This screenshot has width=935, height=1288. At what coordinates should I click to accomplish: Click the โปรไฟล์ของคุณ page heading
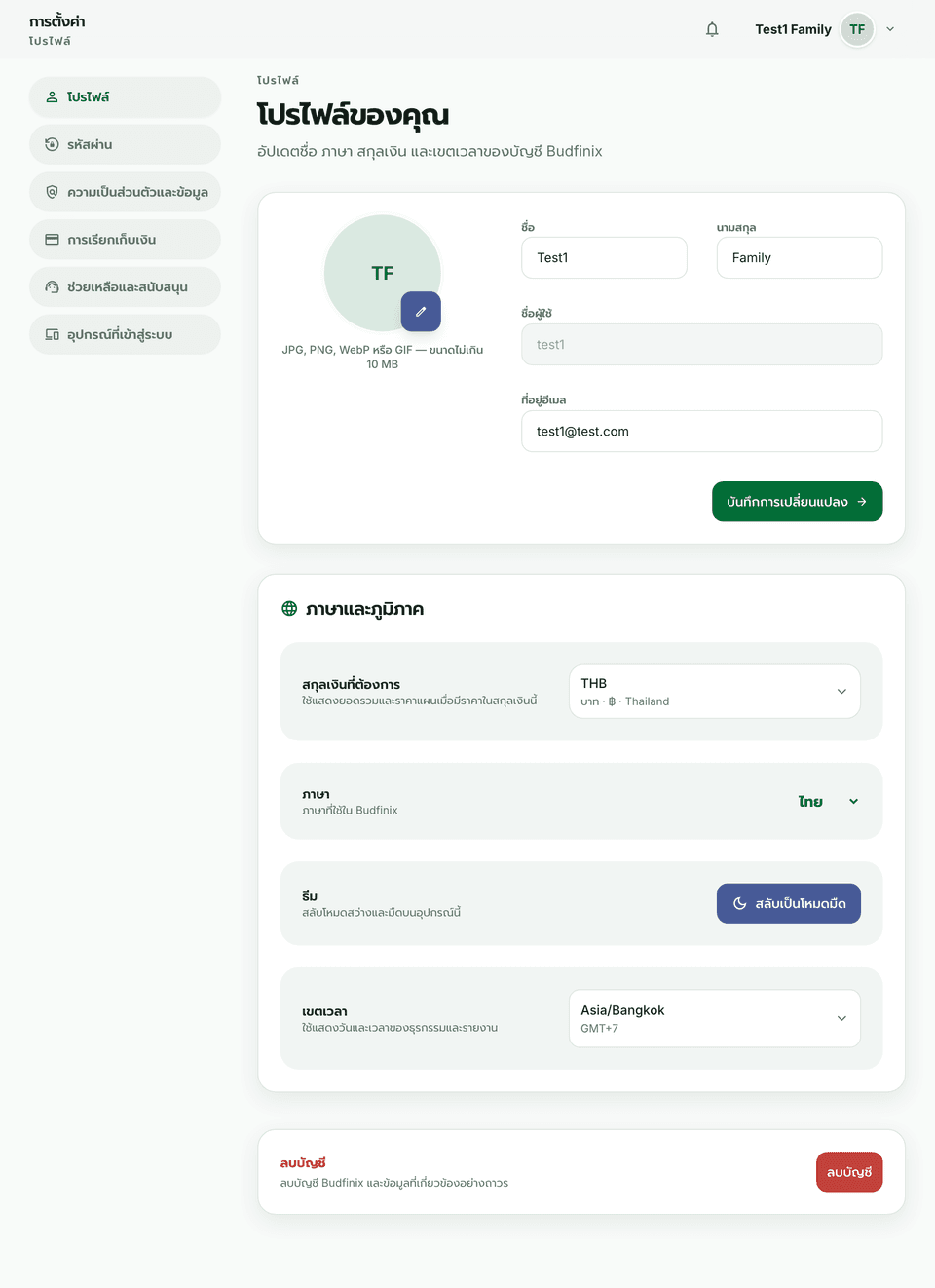354,115
